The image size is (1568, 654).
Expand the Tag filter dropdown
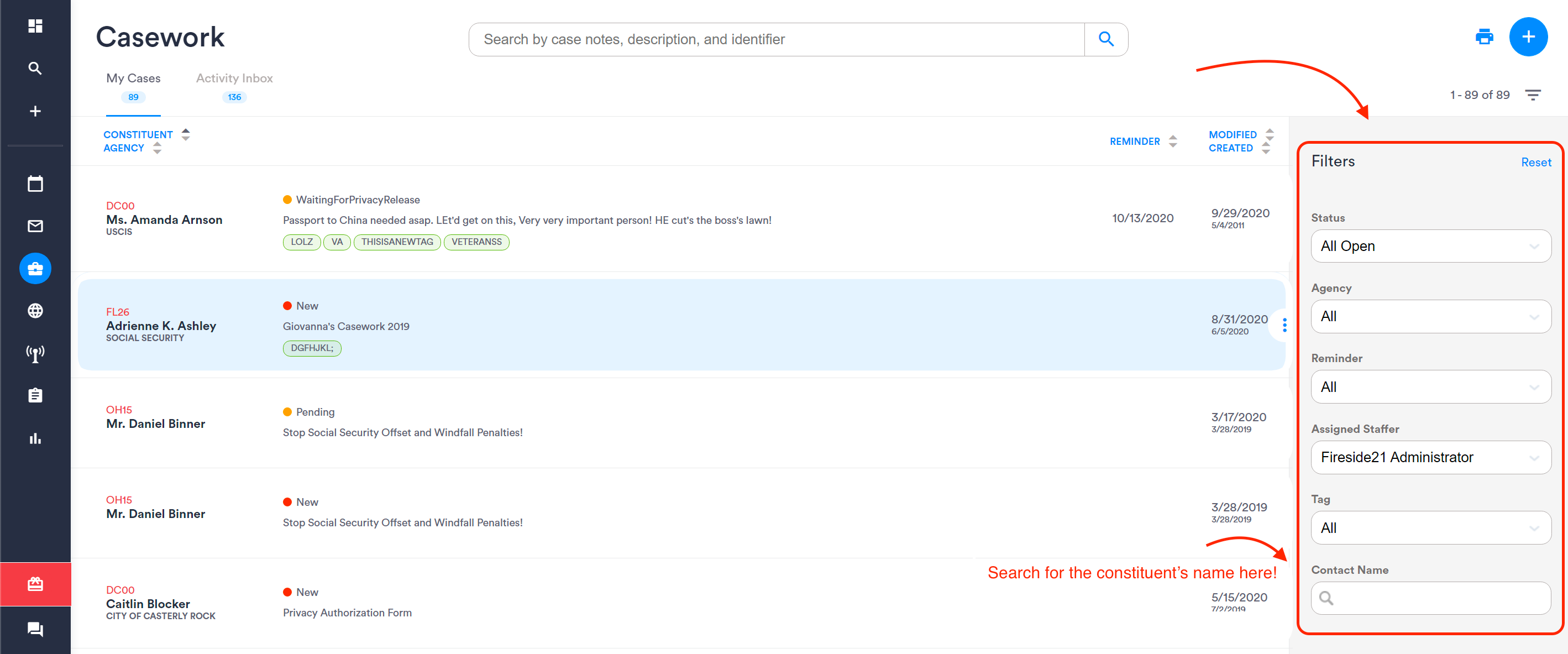1430,528
